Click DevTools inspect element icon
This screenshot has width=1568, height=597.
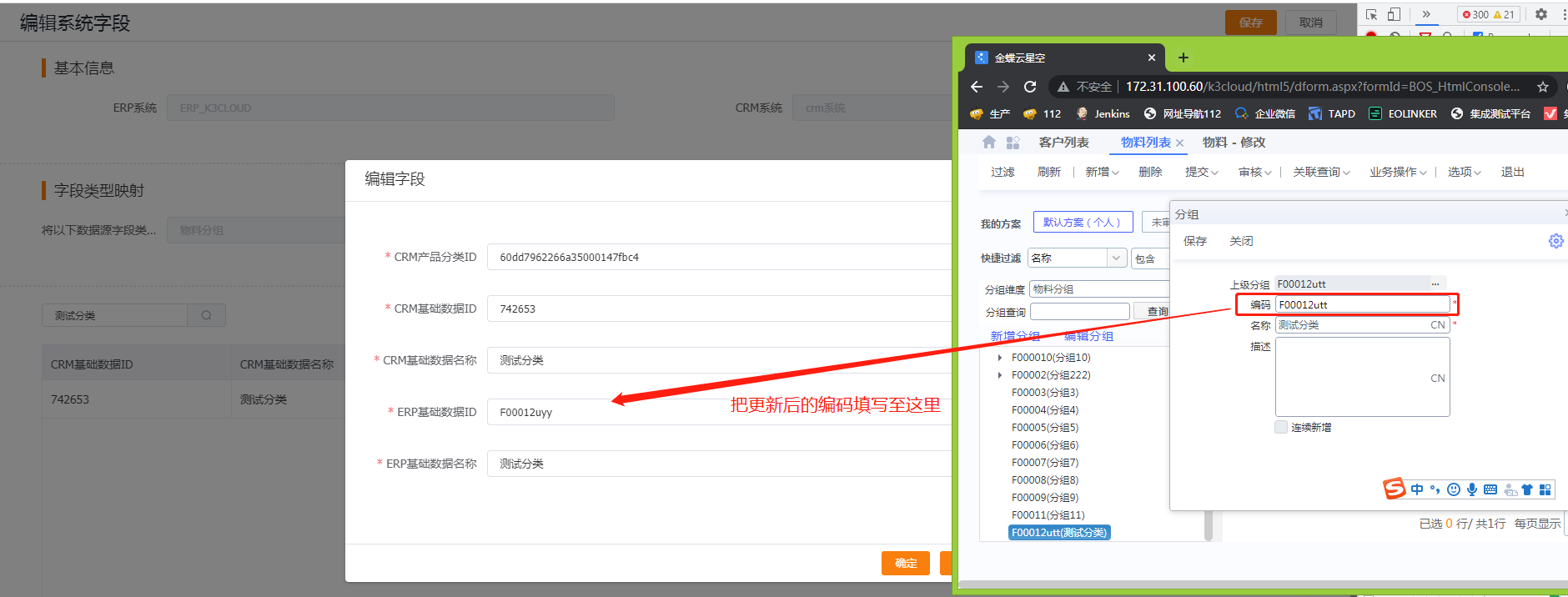point(1371,14)
